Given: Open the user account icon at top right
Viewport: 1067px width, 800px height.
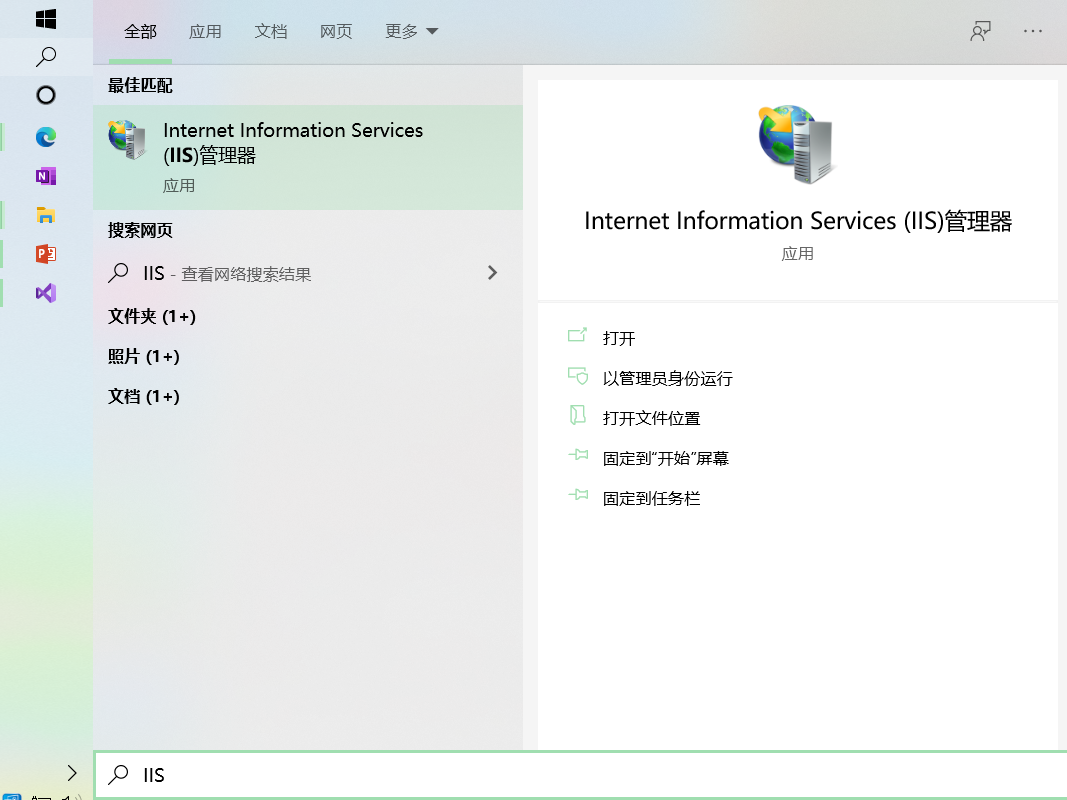Looking at the screenshot, I should [980, 31].
